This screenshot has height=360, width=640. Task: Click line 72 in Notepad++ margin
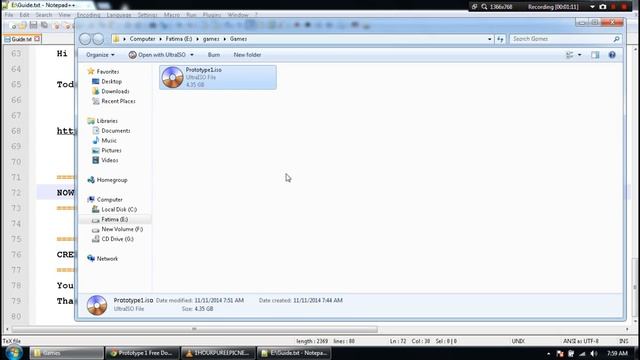(x=16, y=192)
